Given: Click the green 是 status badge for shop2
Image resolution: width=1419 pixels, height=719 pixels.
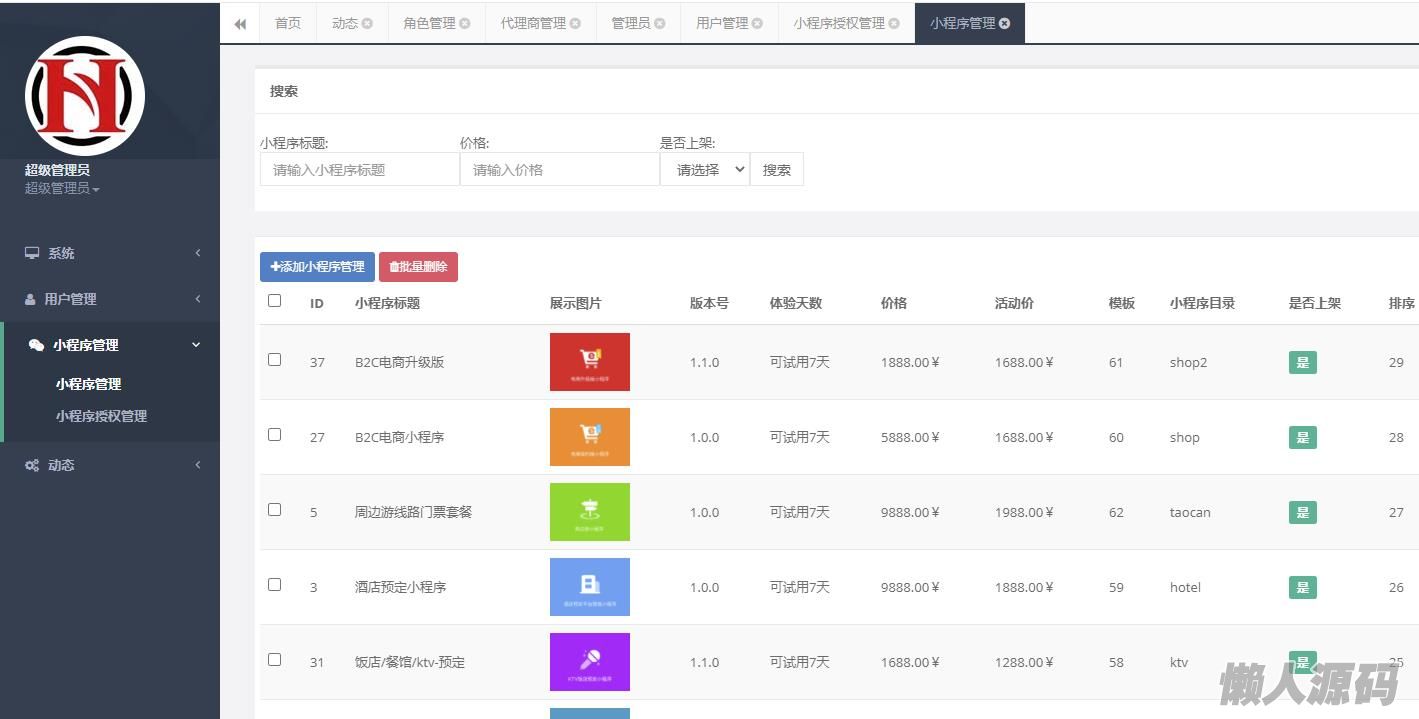Looking at the screenshot, I should [x=1302, y=363].
